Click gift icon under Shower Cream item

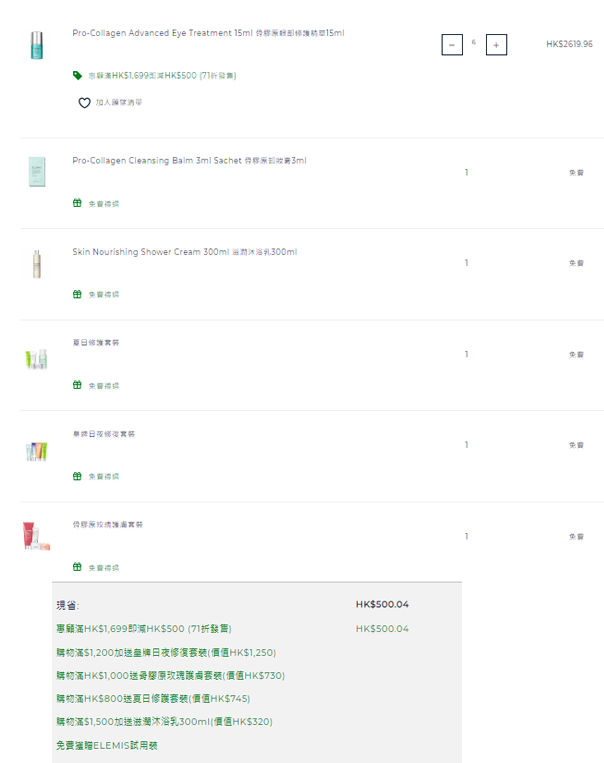pyautogui.click(x=77, y=294)
